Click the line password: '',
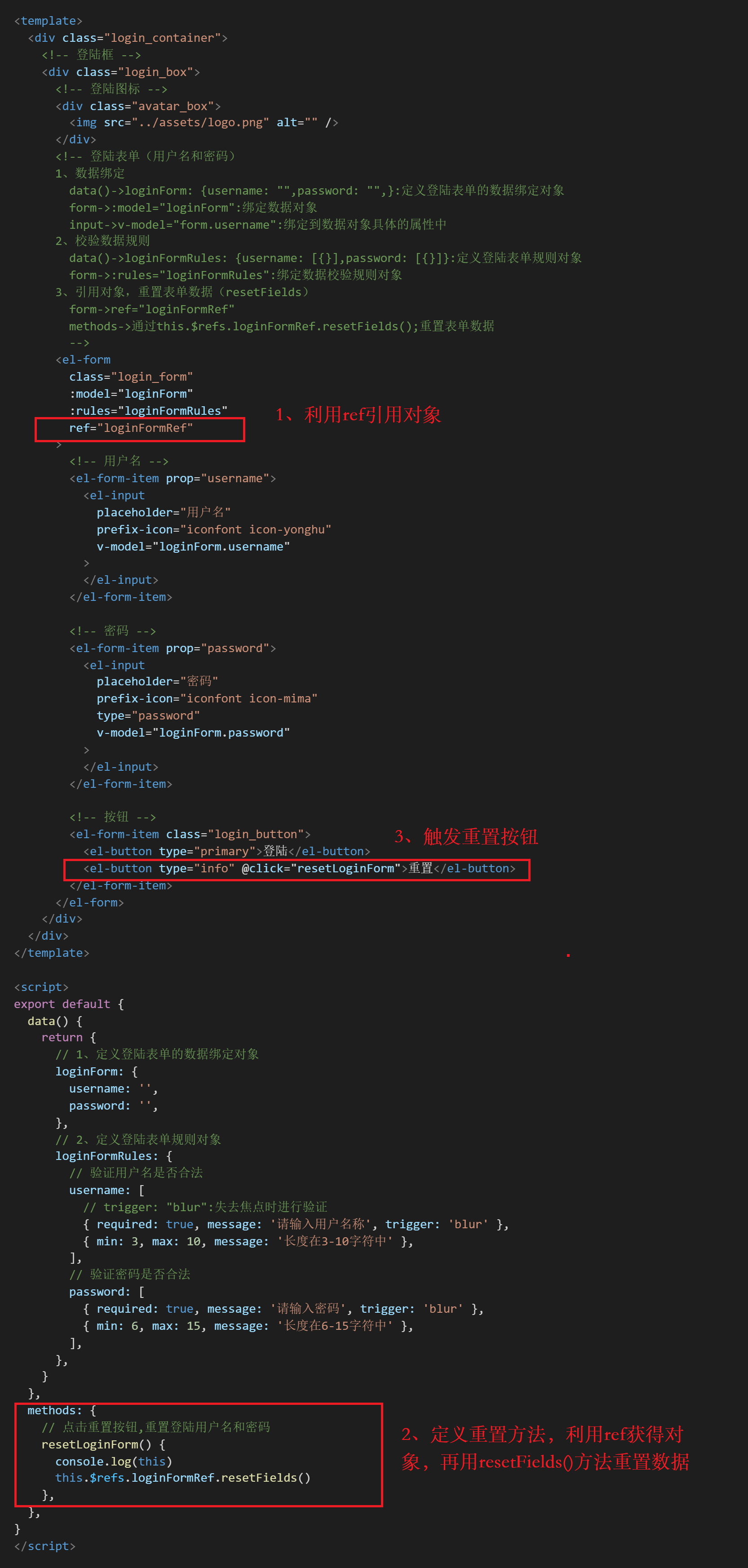This screenshot has width=748, height=1568. point(114,1106)
